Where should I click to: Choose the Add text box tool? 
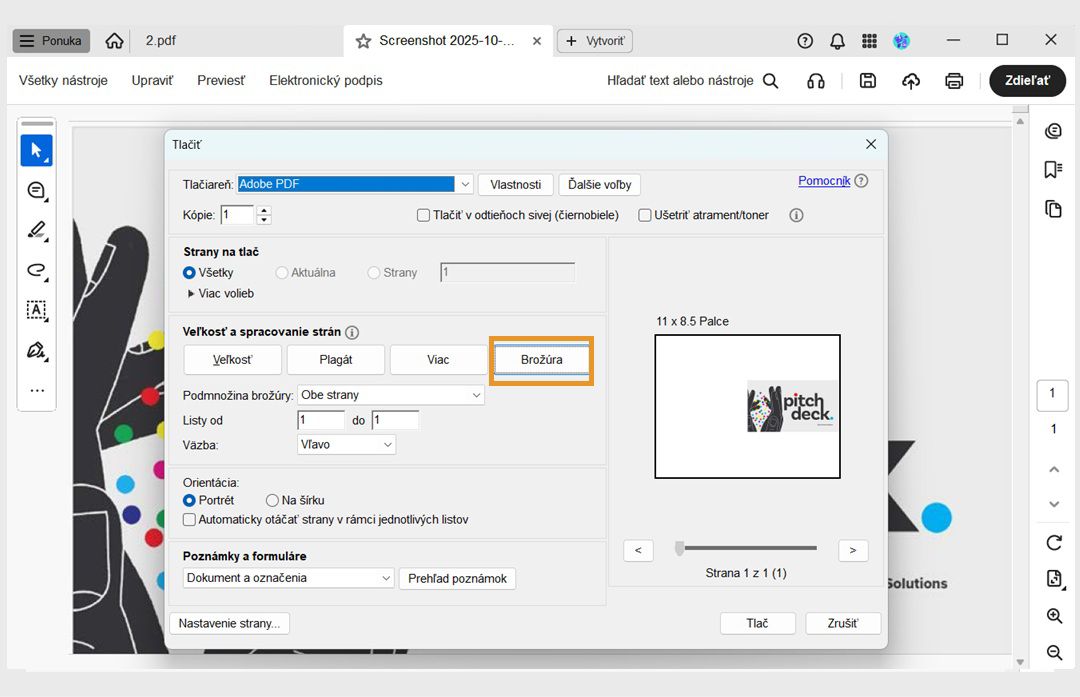(x=37, y=310)
